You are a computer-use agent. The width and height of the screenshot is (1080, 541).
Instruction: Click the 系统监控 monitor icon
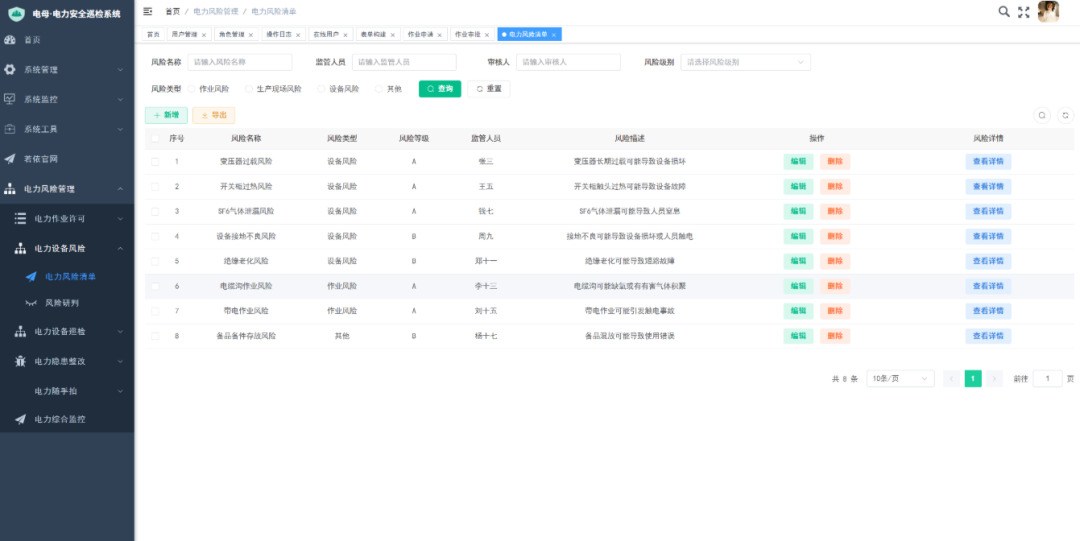pyautogui.click(x=10, y=99)
